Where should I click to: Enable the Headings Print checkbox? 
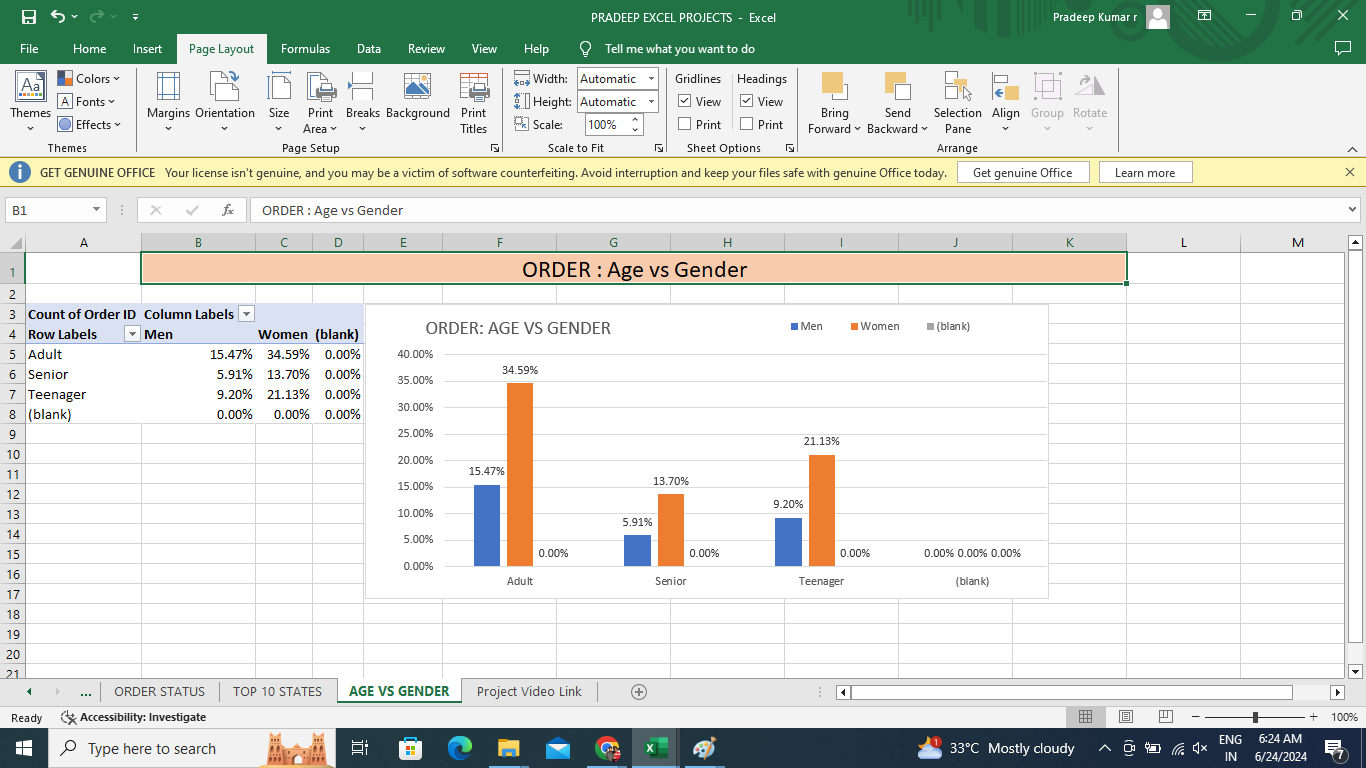tap(747, 124)
